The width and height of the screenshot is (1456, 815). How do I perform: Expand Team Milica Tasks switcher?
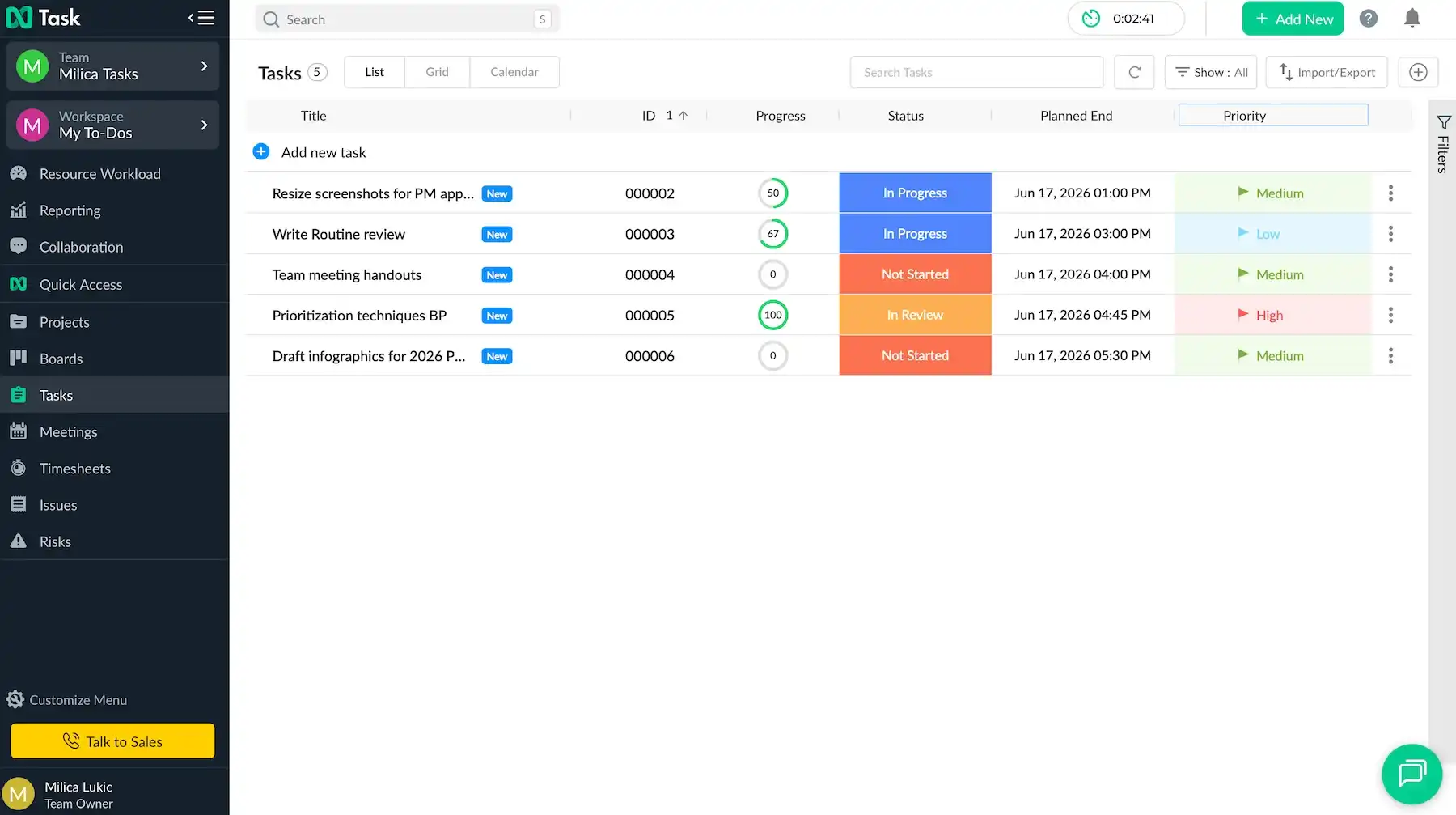(x=112, y=66)
